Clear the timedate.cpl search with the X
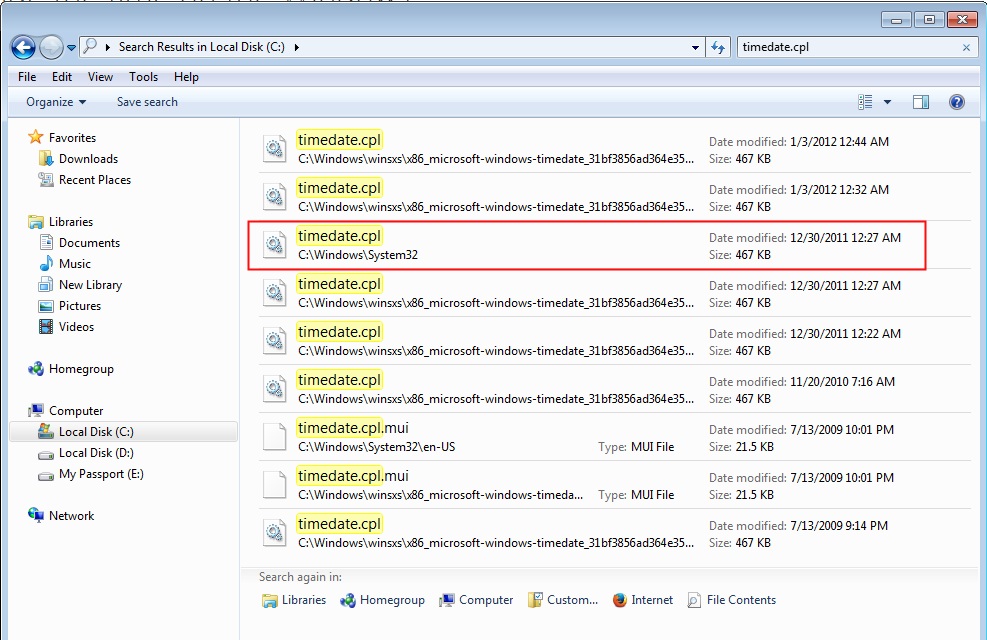This screenshot has height=640, width=987. click(966, 48)
